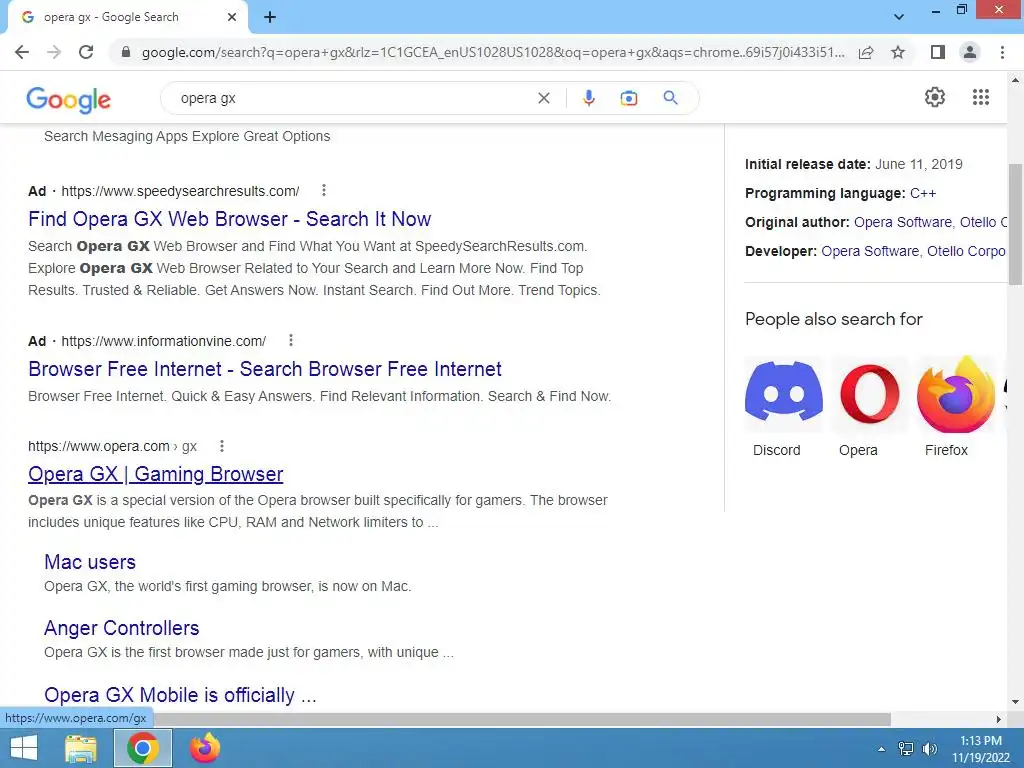Image resolution: width=1024 pixels, height=768 pixels.
Task: Go to Google home via logo
Action: pos(69,99)
